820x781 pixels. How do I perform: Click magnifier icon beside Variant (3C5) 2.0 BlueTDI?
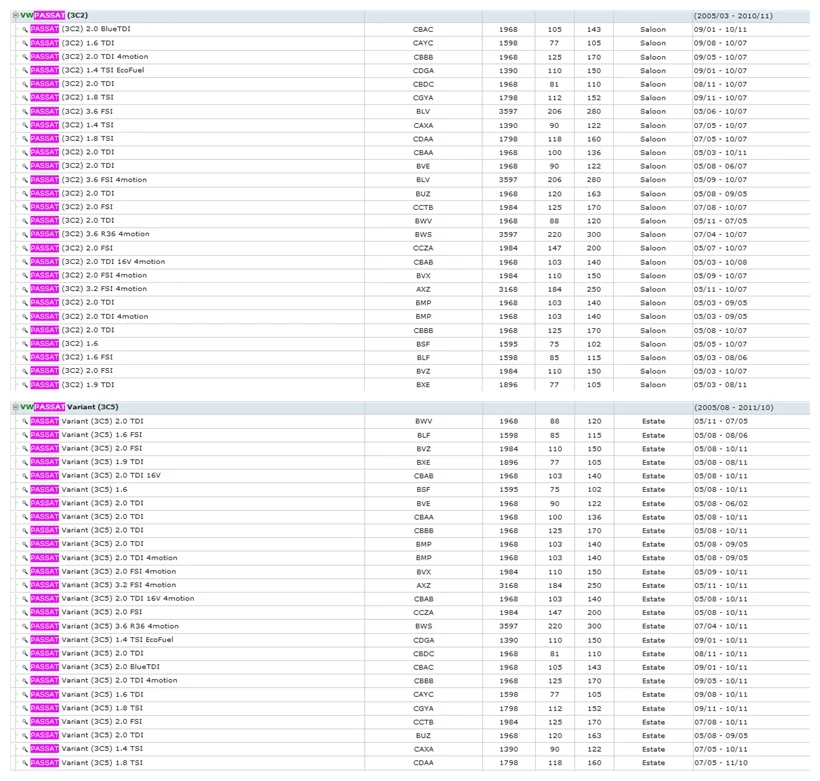[x=24, y=667]
